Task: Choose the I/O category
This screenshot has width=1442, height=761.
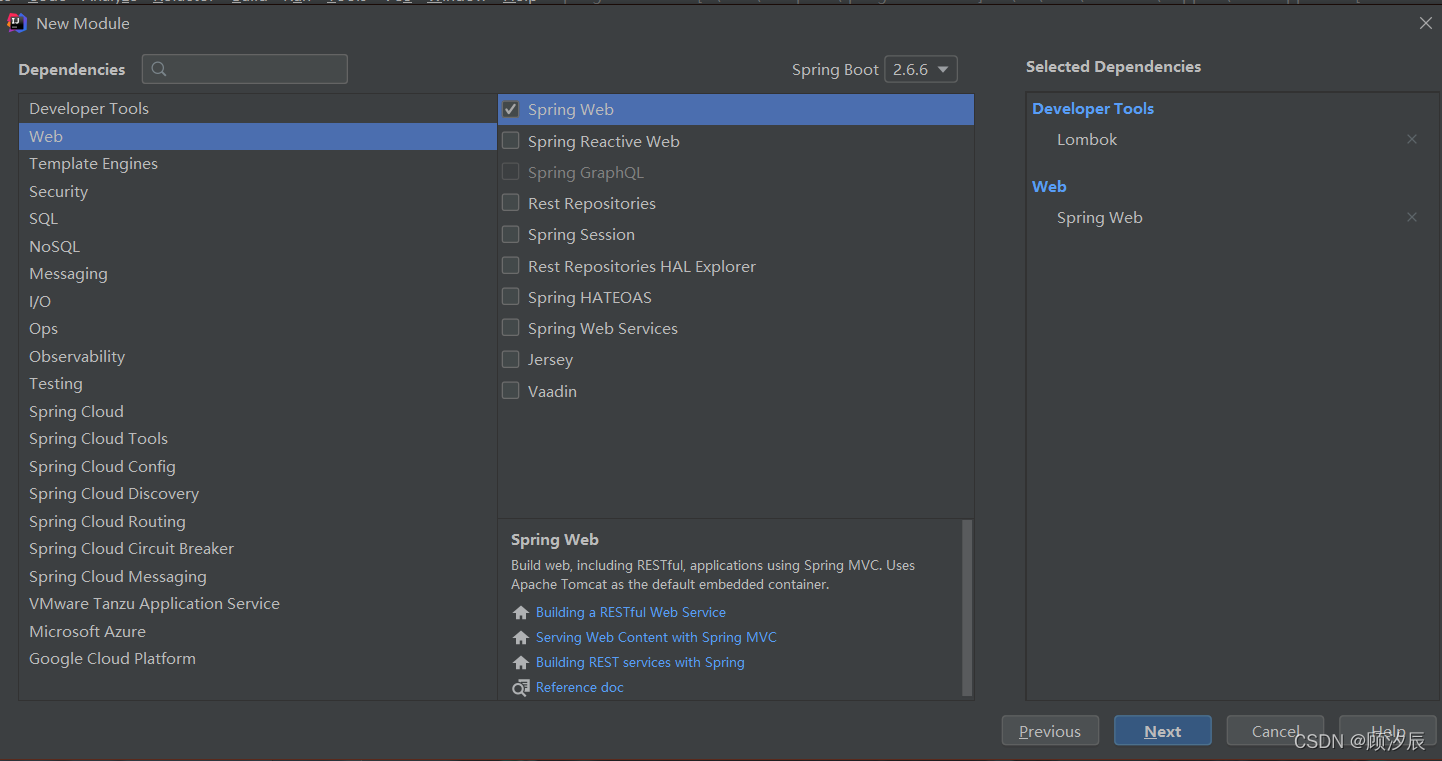Action: click(x=257, y=301)
